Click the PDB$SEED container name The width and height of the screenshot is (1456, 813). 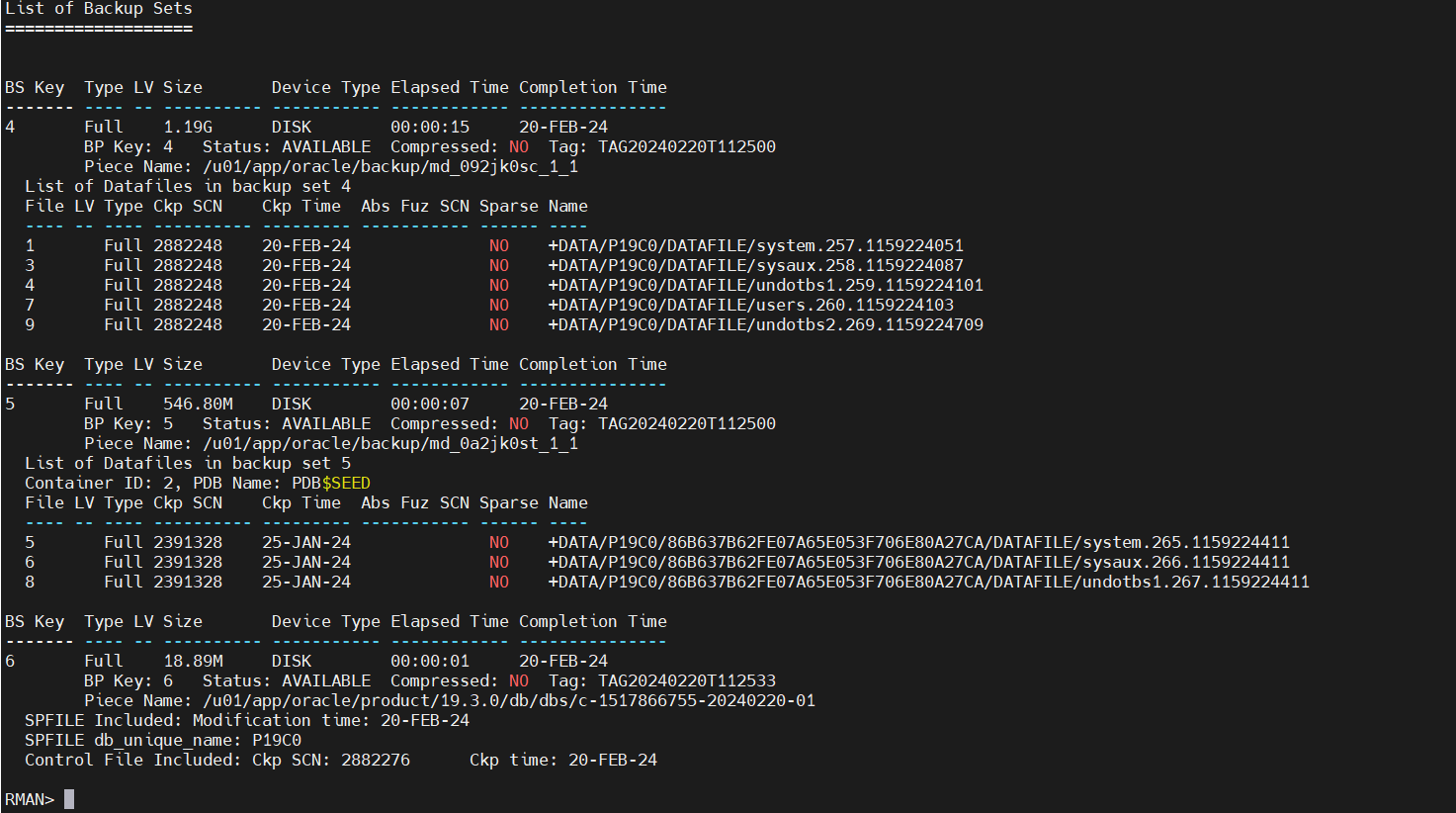(x=331, y=483)
